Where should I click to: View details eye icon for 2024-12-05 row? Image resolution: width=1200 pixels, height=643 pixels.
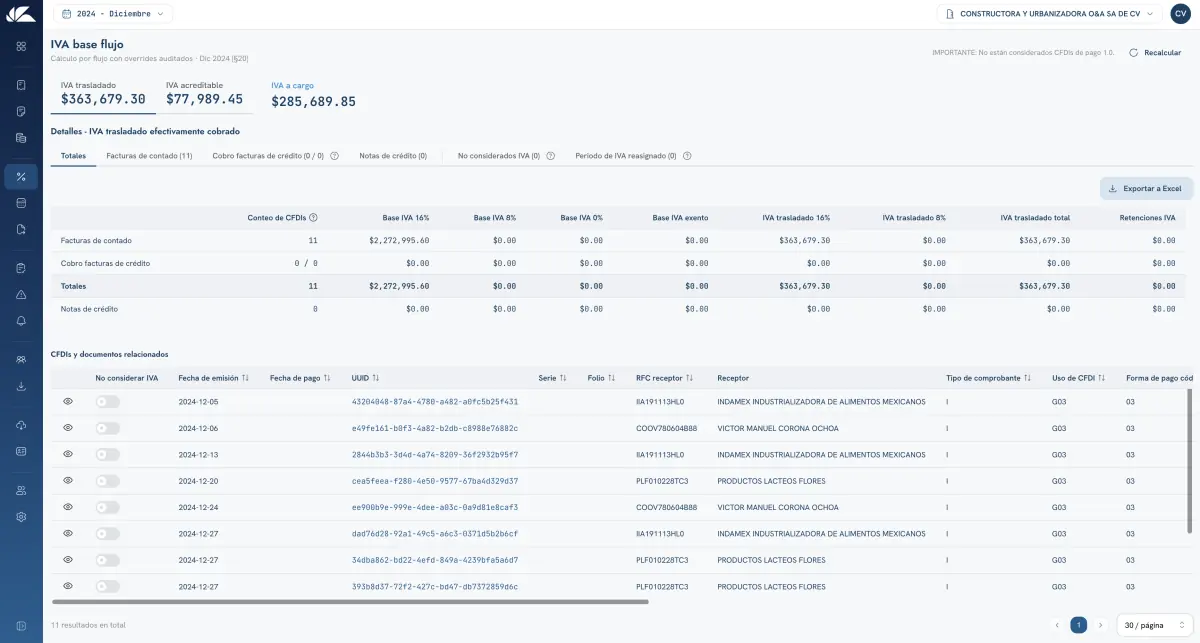click(68, 401)
